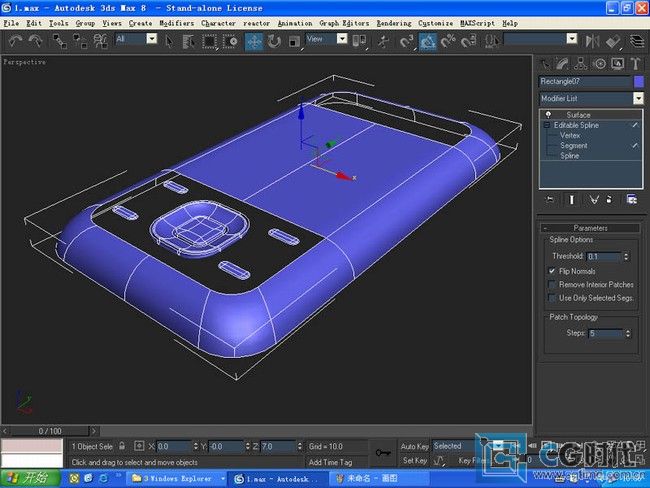Click the Redo arrow in main toolbar

click(36, 41)
